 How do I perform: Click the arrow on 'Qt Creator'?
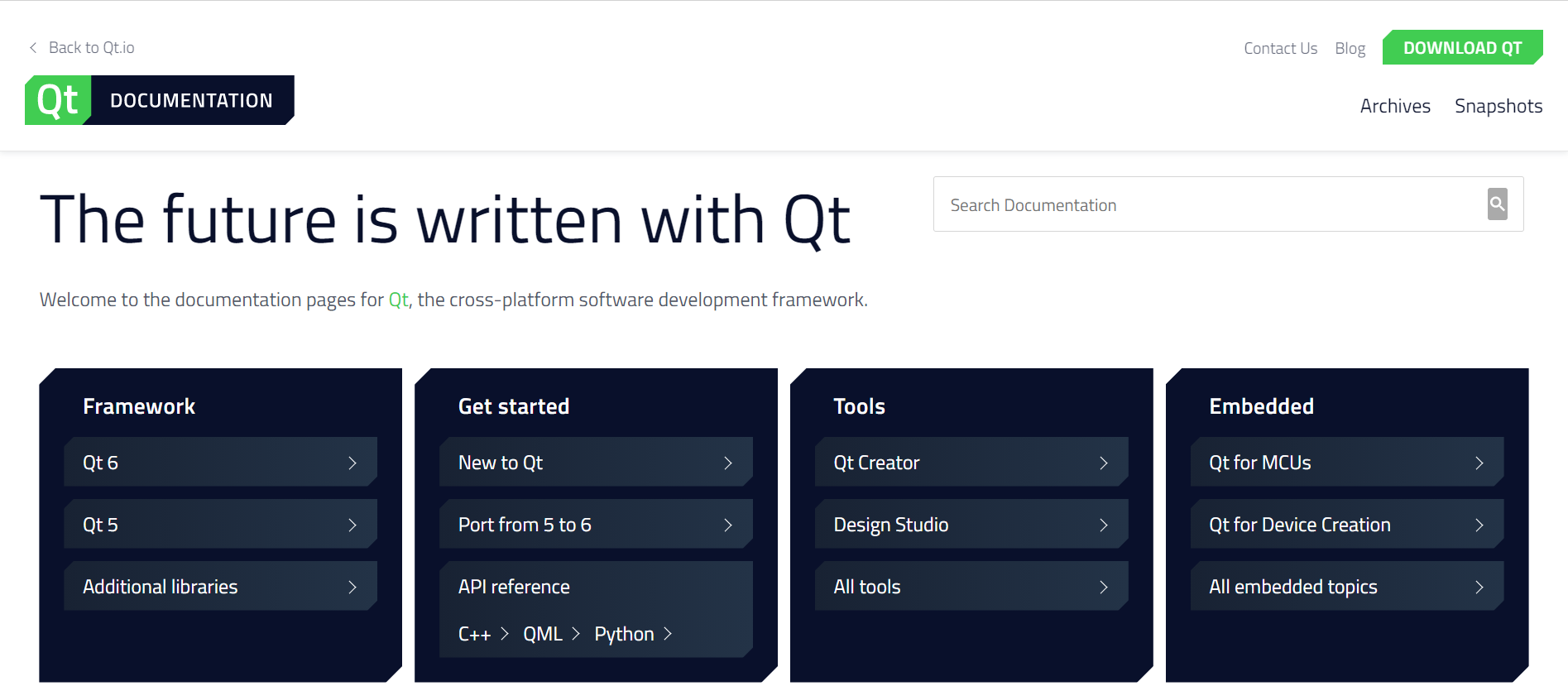coord(1105,462)
